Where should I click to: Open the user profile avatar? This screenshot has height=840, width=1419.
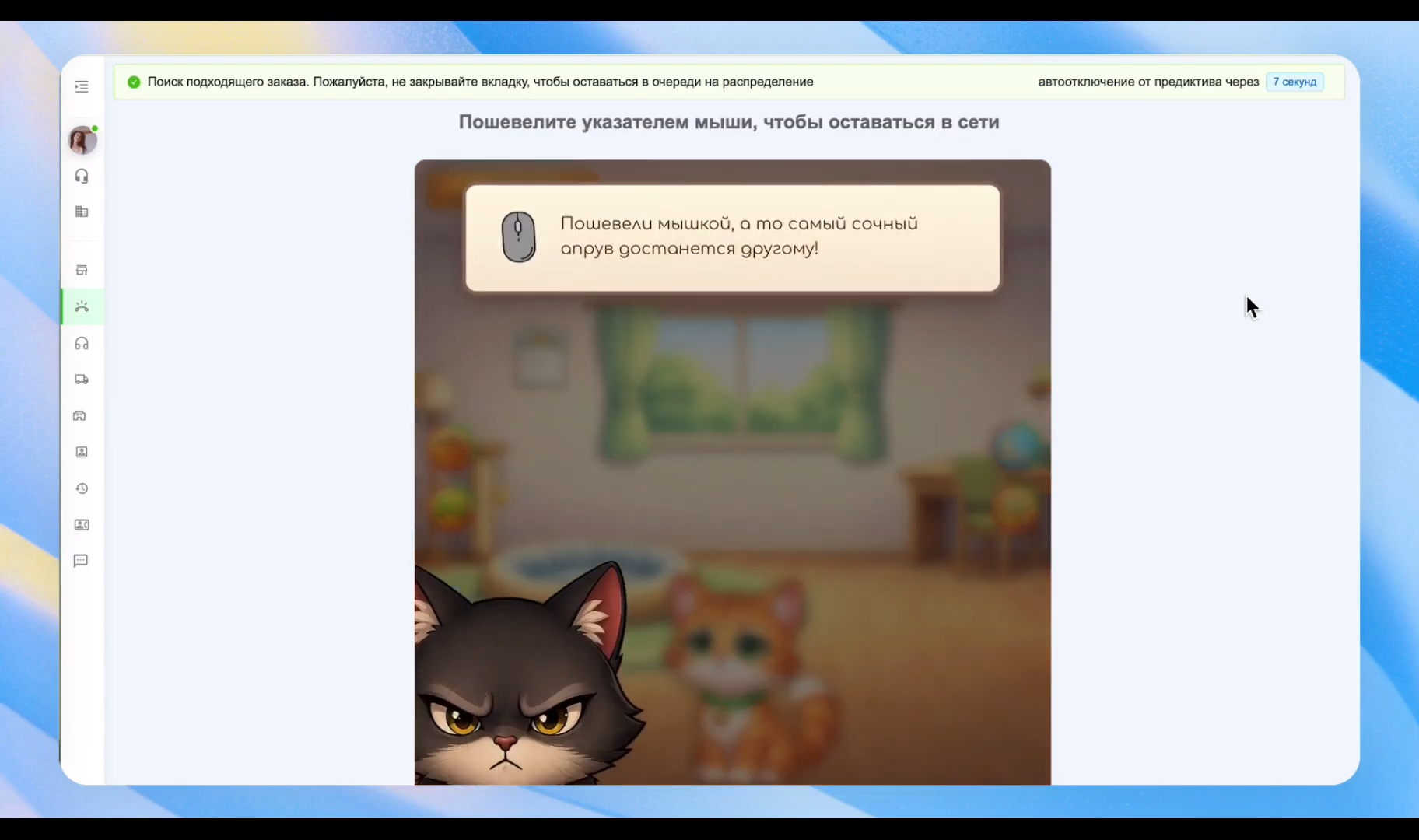click(82, 140)
